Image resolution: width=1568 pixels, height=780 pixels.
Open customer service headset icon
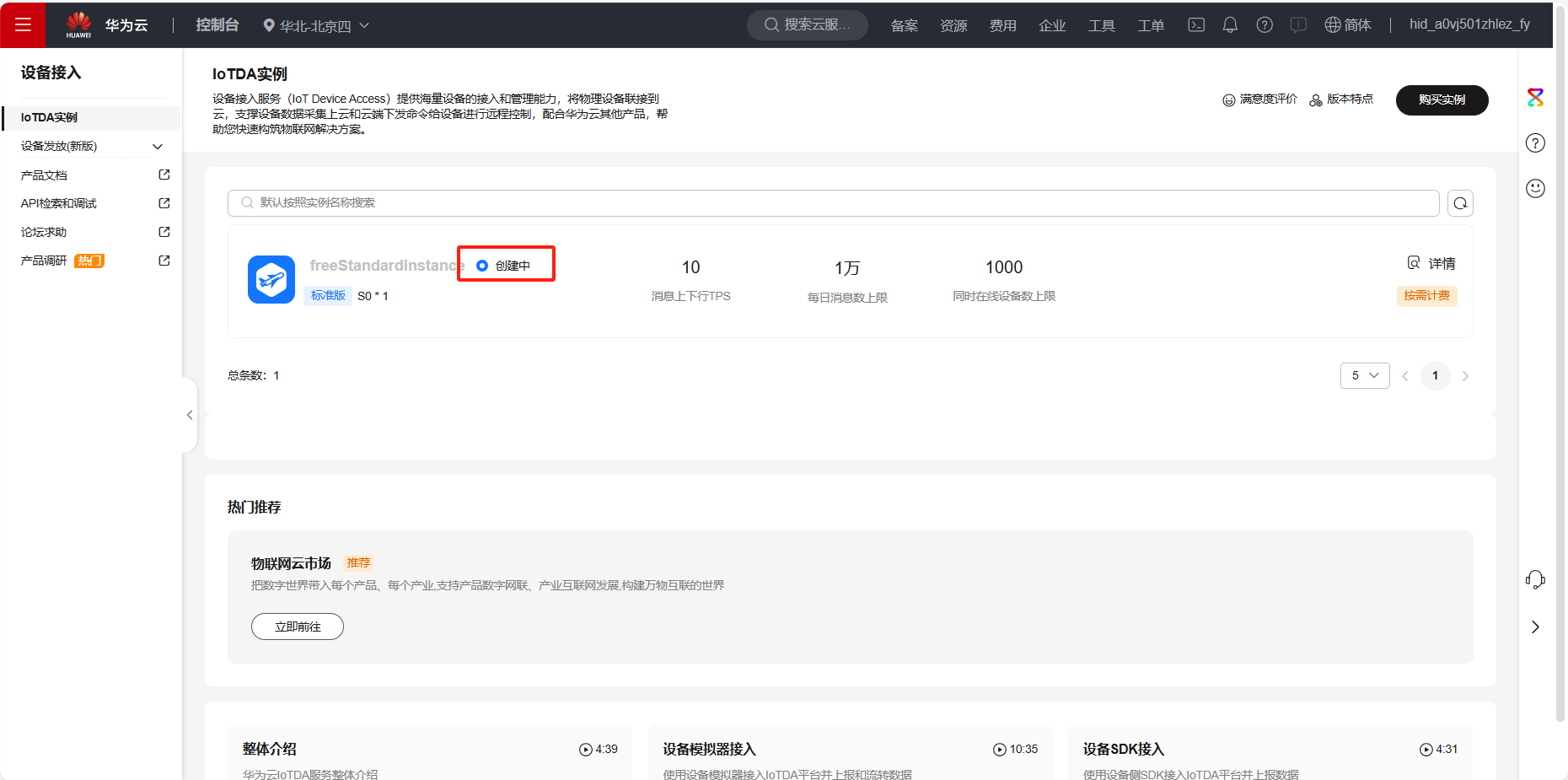[x=1535, y=579]
